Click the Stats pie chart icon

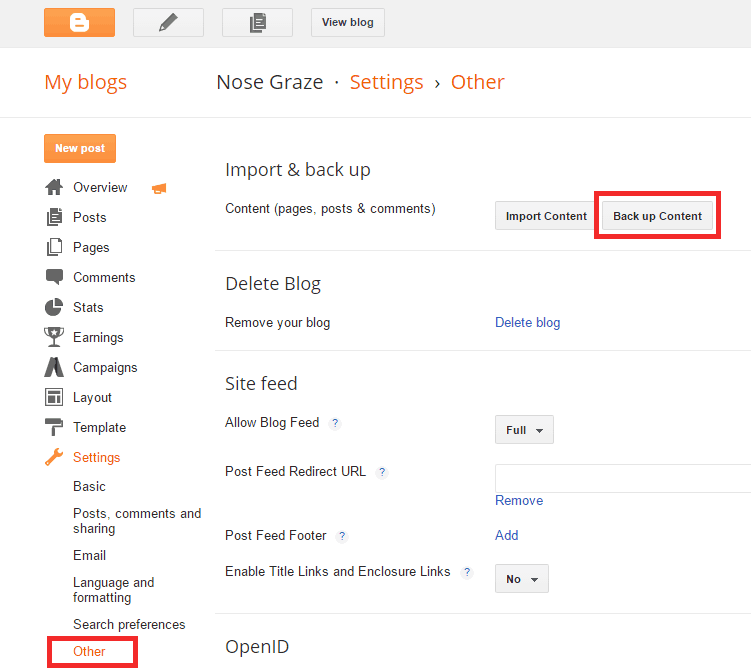coord(54,307)
